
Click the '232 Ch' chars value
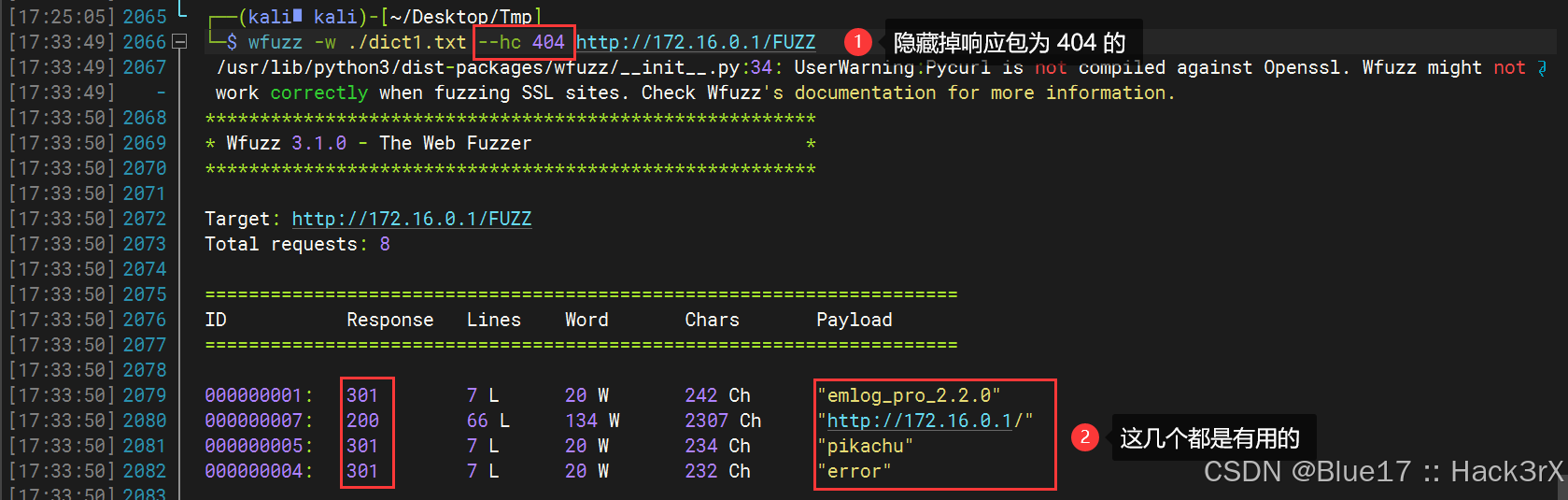[718, 471]
